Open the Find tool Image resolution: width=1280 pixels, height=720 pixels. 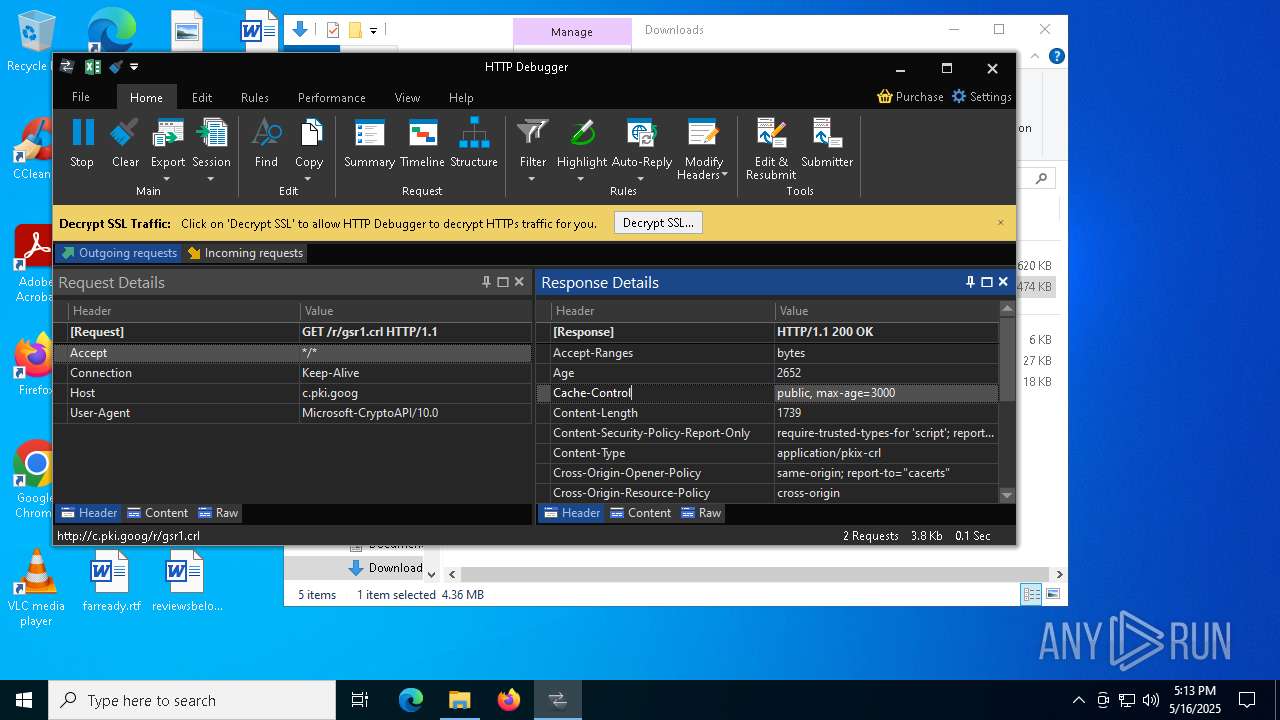click(x=266, y=143)
